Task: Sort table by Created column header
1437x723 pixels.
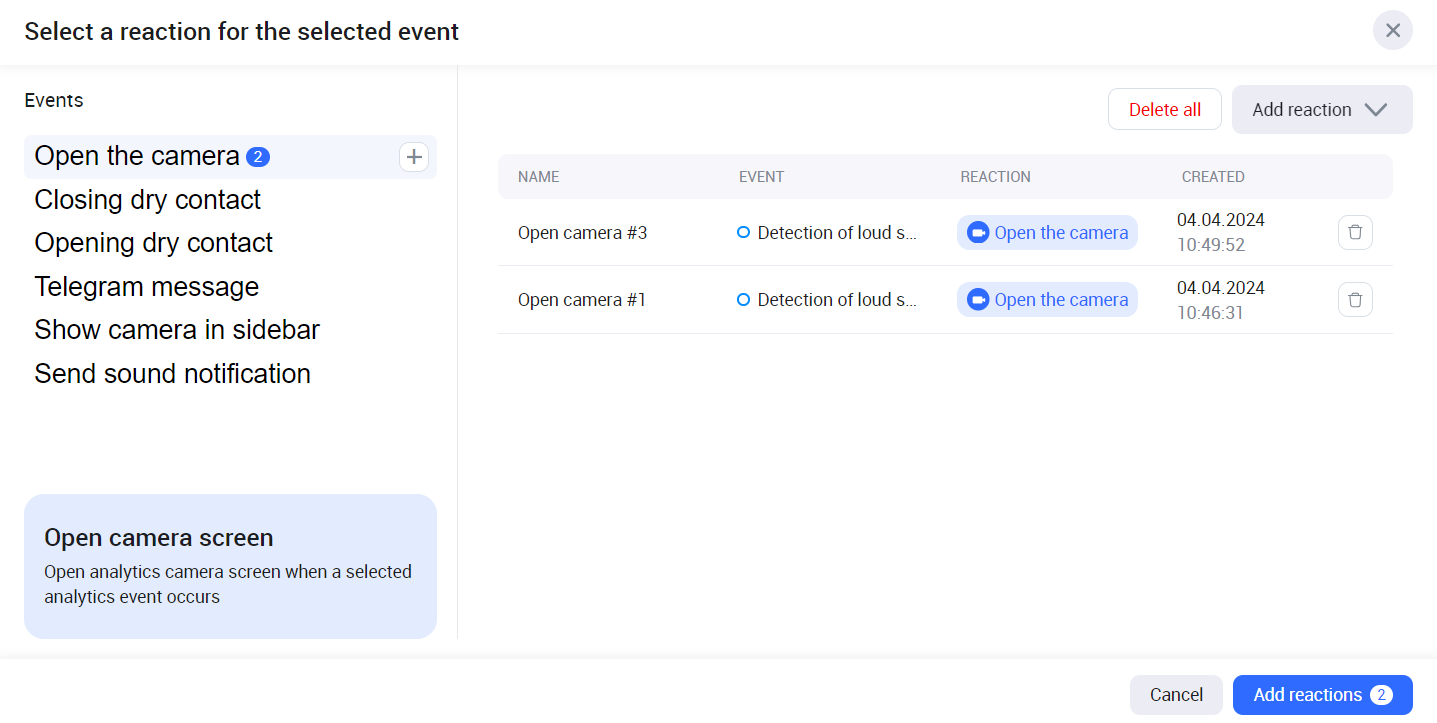Action: (x=1212, y=177)
